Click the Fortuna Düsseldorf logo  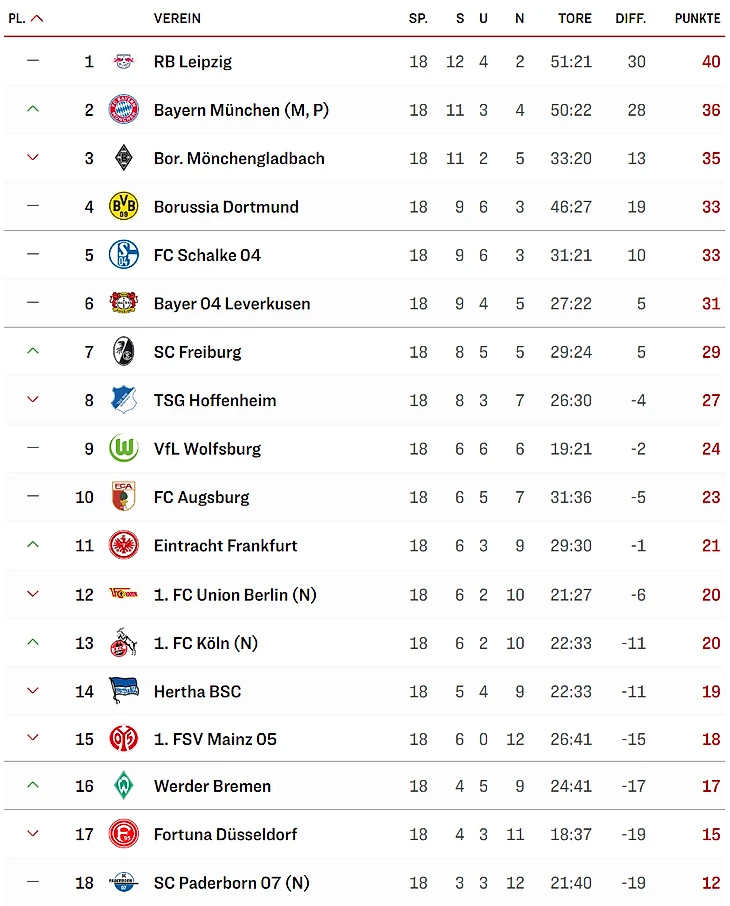[123, 834]
